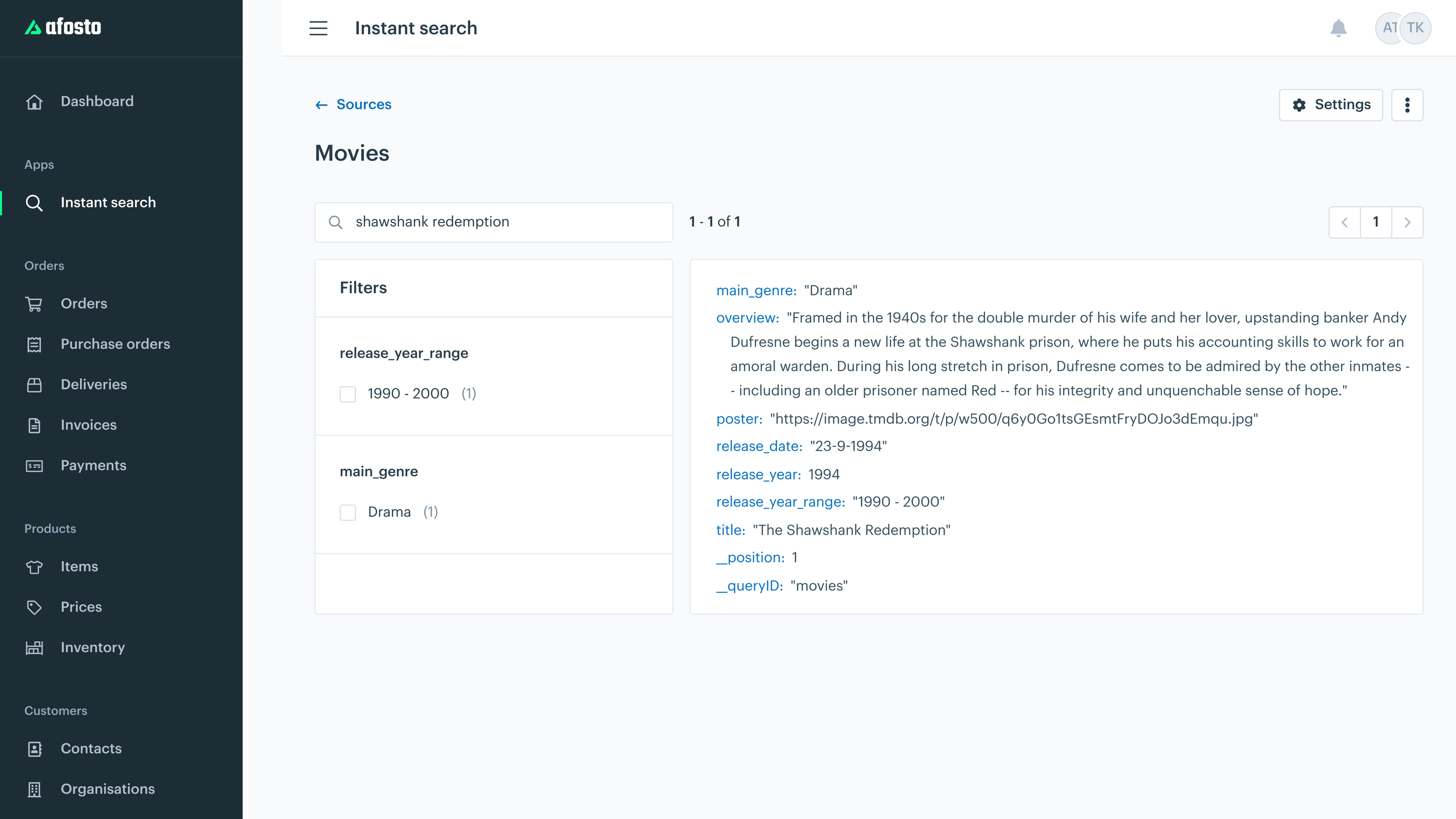
Task: Click the afosto logo
Action: point(63,27)
